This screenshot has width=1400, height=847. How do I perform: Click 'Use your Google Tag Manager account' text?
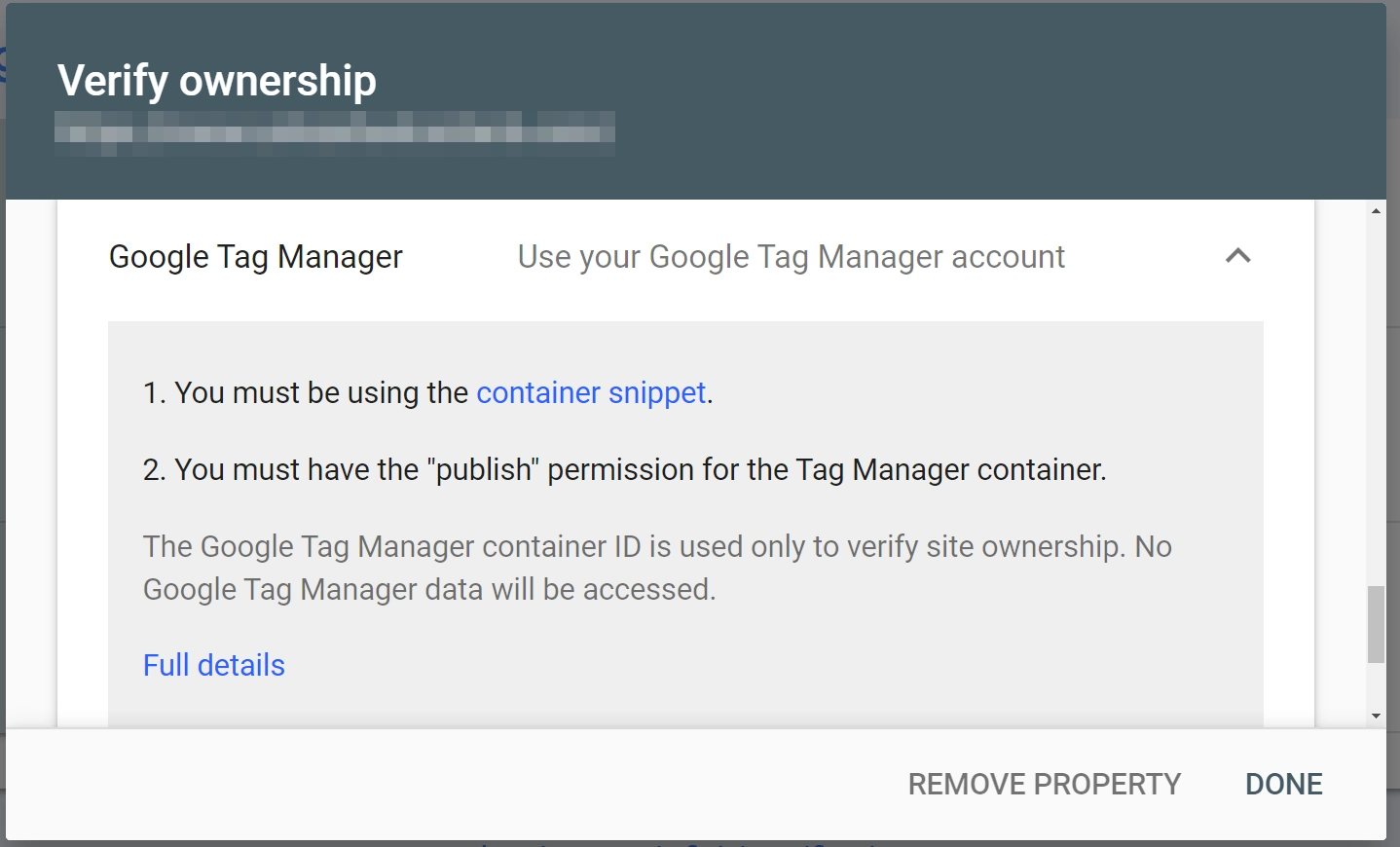pos(792,257)
